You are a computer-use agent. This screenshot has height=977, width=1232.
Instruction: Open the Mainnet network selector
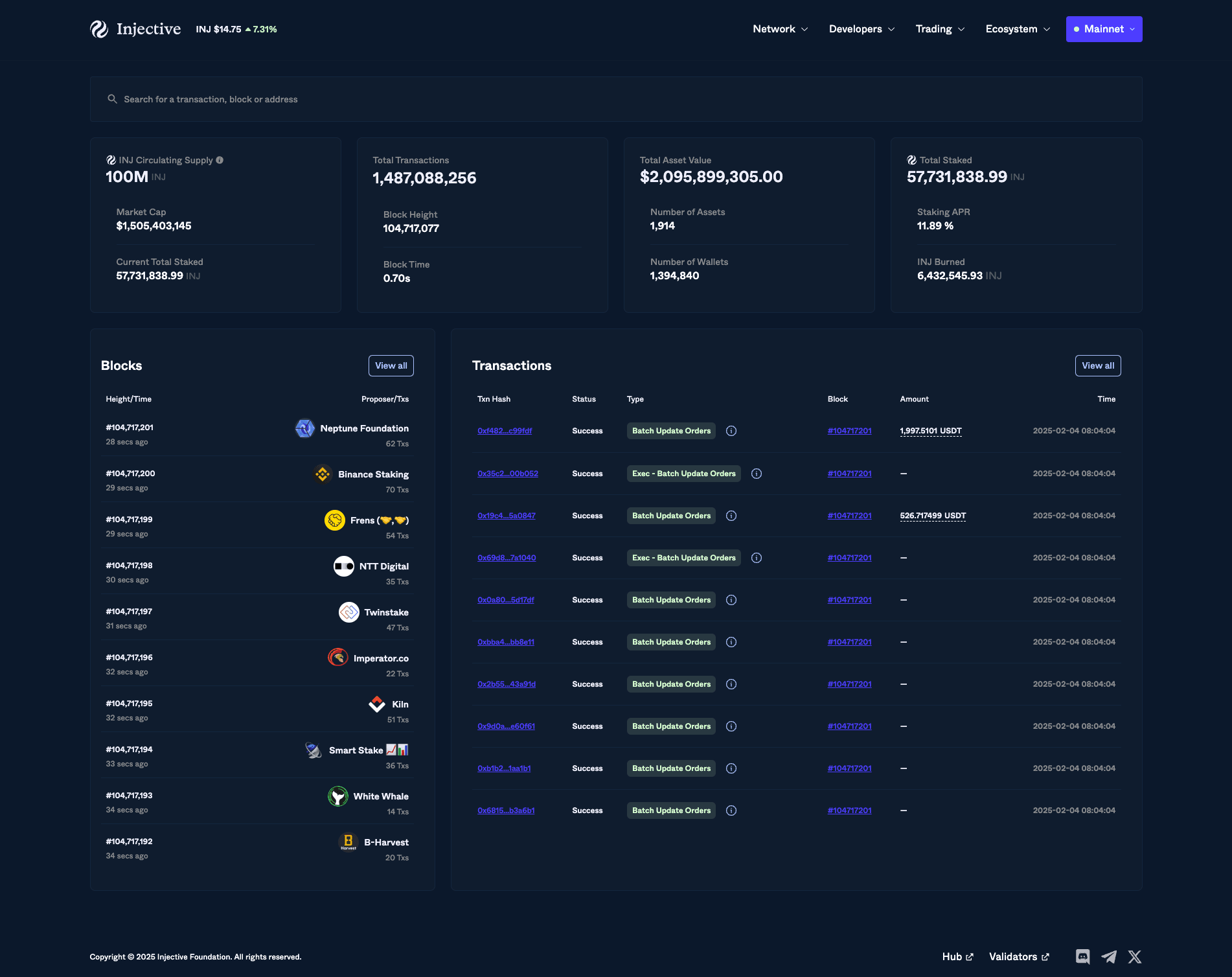[x=1104, y=29]
